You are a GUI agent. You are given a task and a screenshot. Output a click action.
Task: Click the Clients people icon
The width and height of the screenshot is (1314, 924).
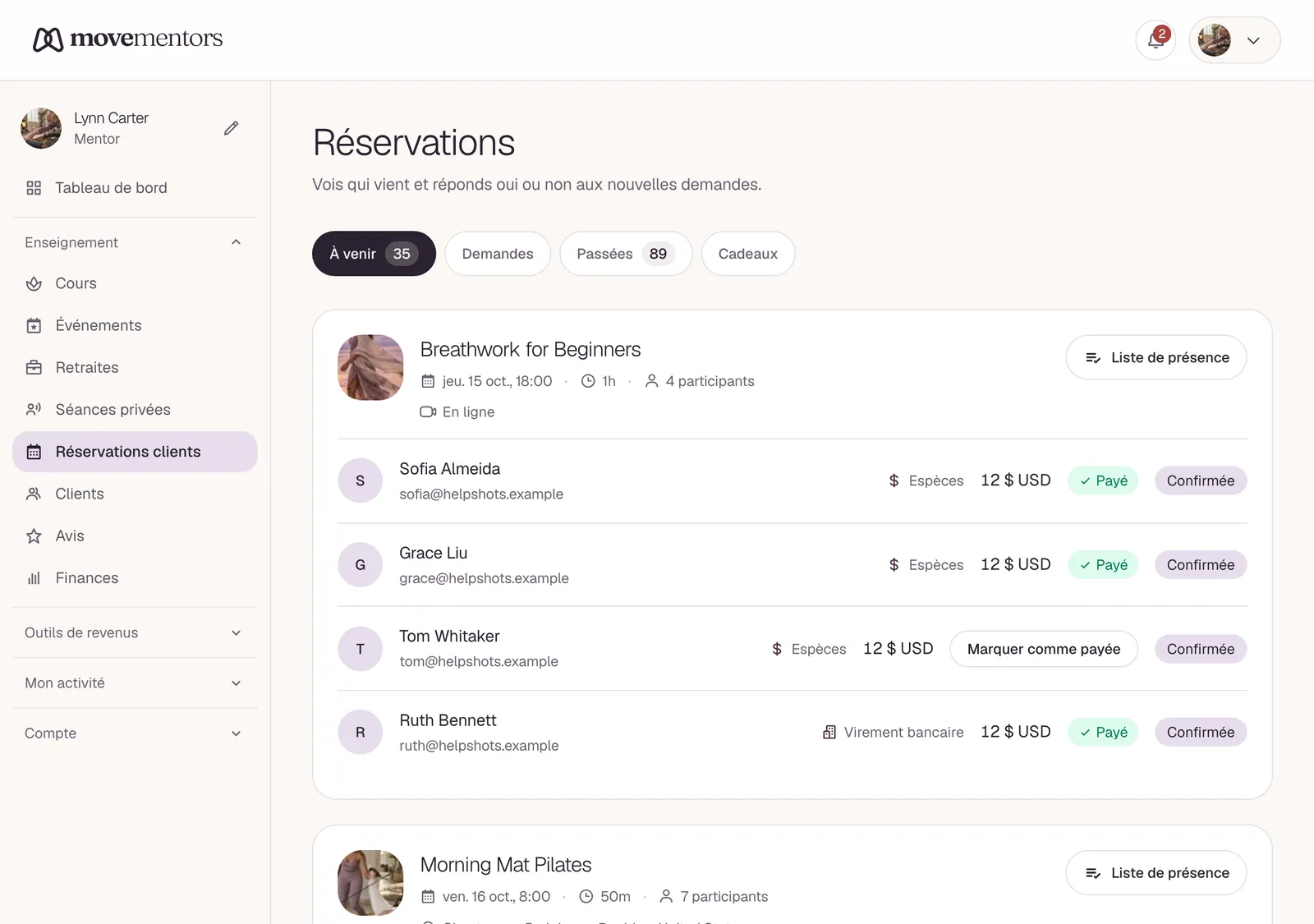pyautogui.click(x=34, y=494)
